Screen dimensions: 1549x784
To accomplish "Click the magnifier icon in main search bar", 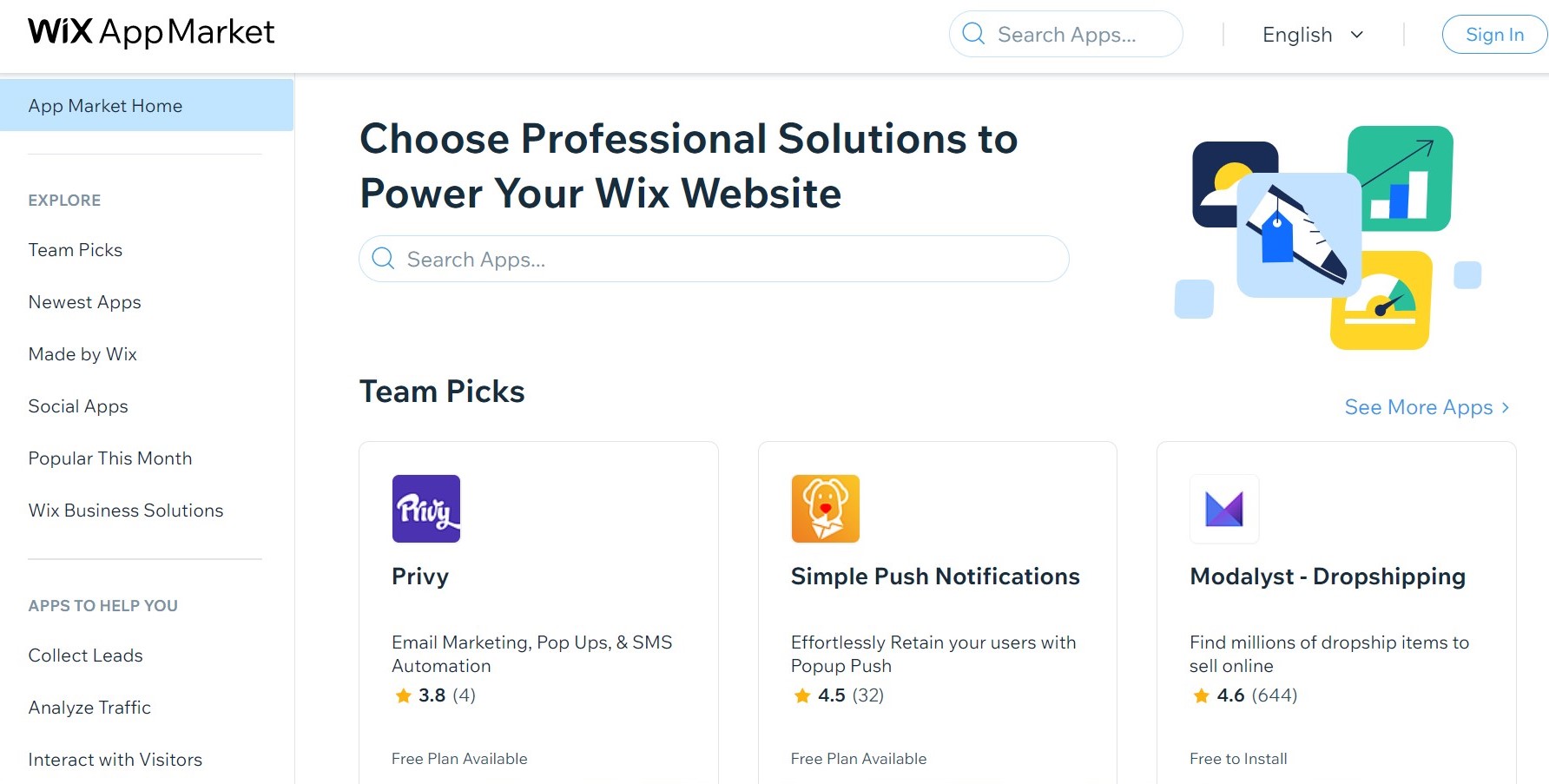I will (x=383, y=259).
